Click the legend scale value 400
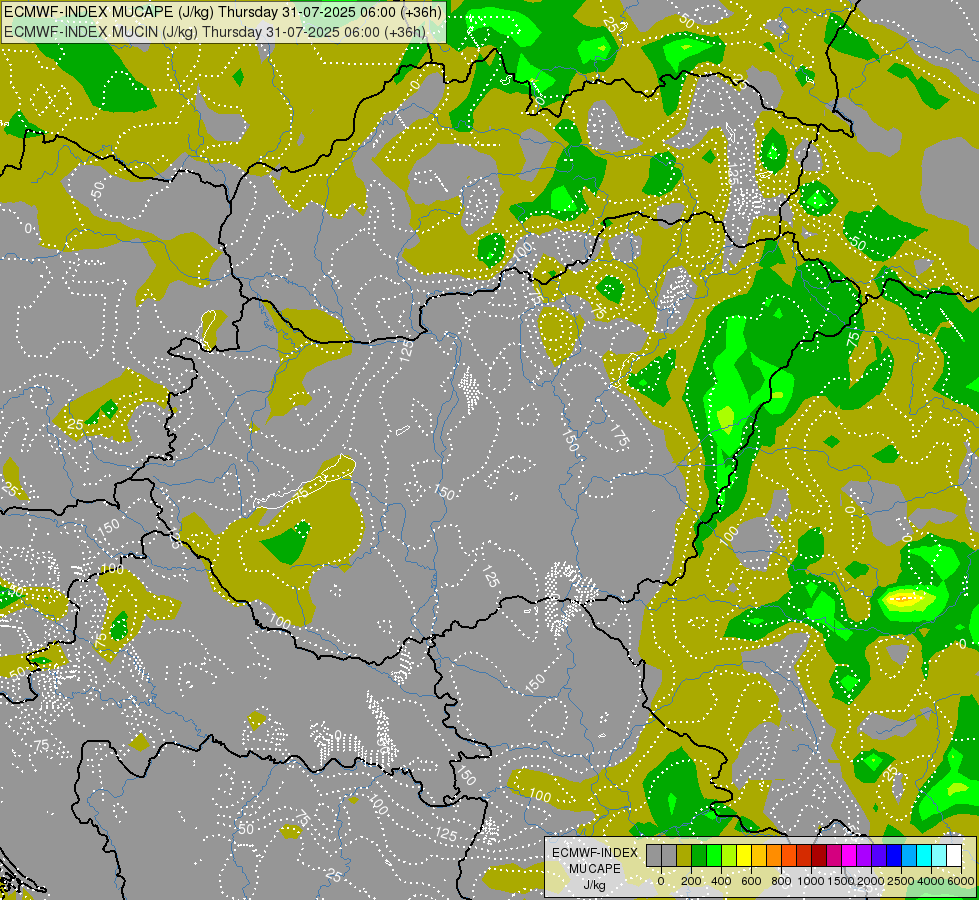979x900 pixels. tap(721, 881)
